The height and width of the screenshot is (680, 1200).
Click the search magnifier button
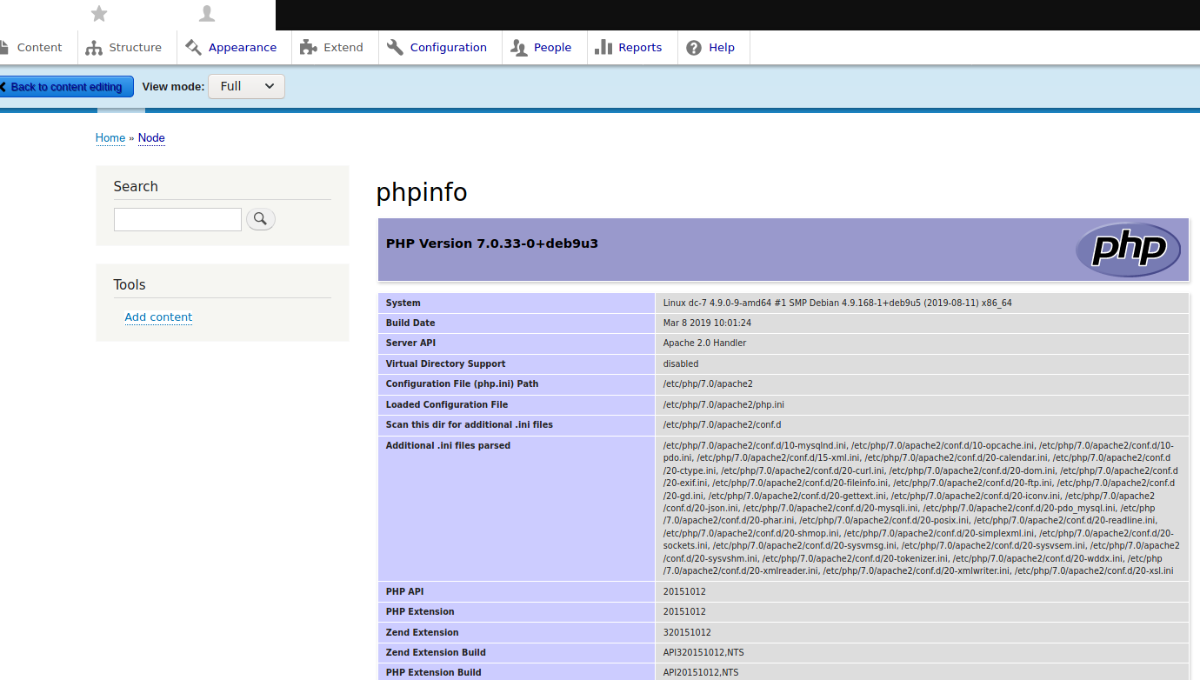pos(261,219)
